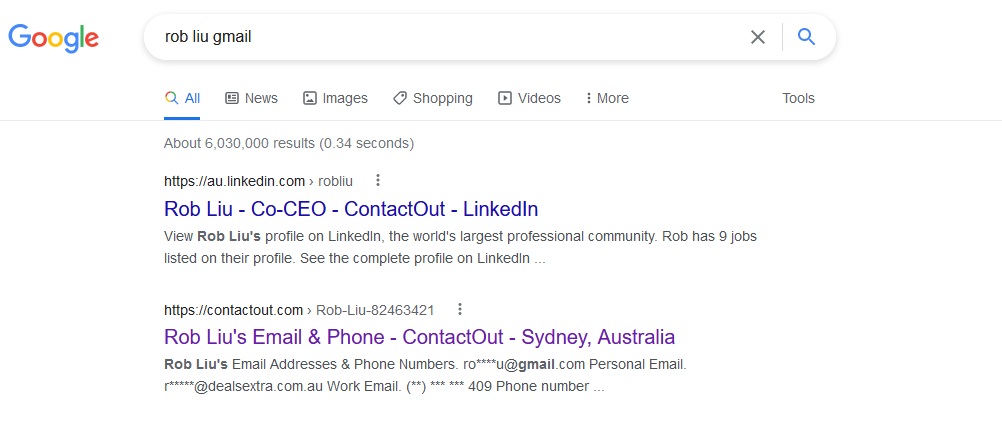The image size is (1002, 427).
Task: Open Rob Liu Co-CEO ContactOut LinkedIn result
Action: tap(351, 209)
